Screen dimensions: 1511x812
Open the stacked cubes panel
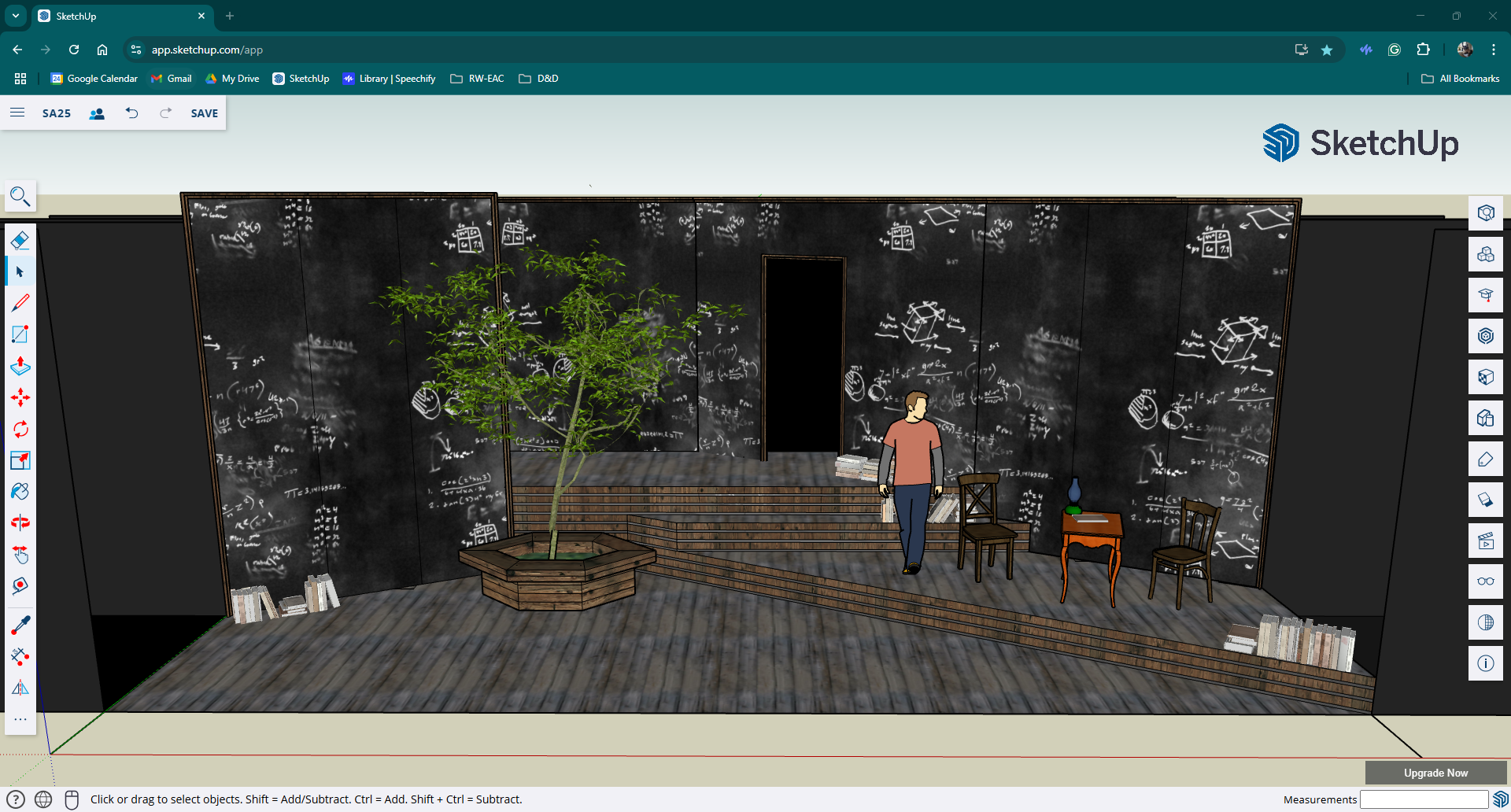1486,254
